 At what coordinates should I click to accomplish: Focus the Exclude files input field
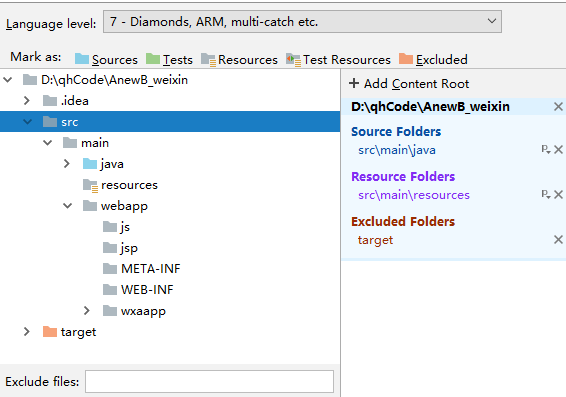pos(209,381)
